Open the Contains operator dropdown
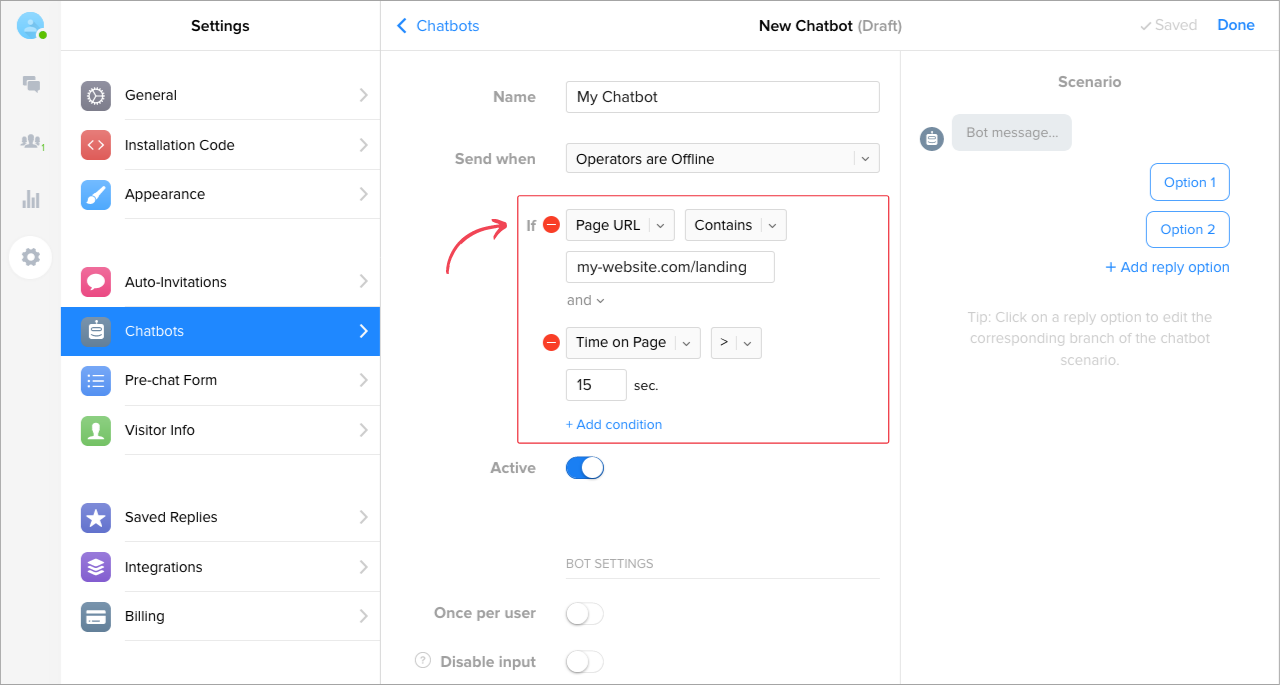Image resolution: width=1280 pixels, height=685 pixels. (x=735, y=225)
